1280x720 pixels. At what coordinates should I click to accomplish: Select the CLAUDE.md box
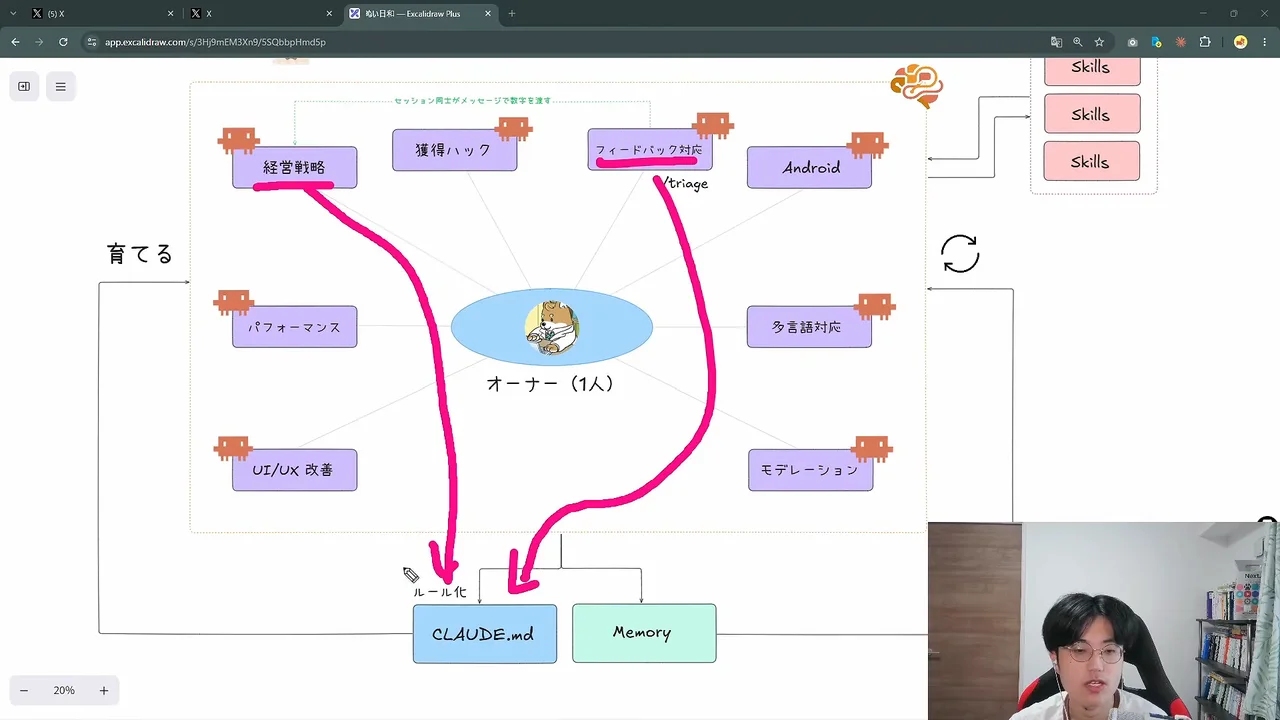485,634
